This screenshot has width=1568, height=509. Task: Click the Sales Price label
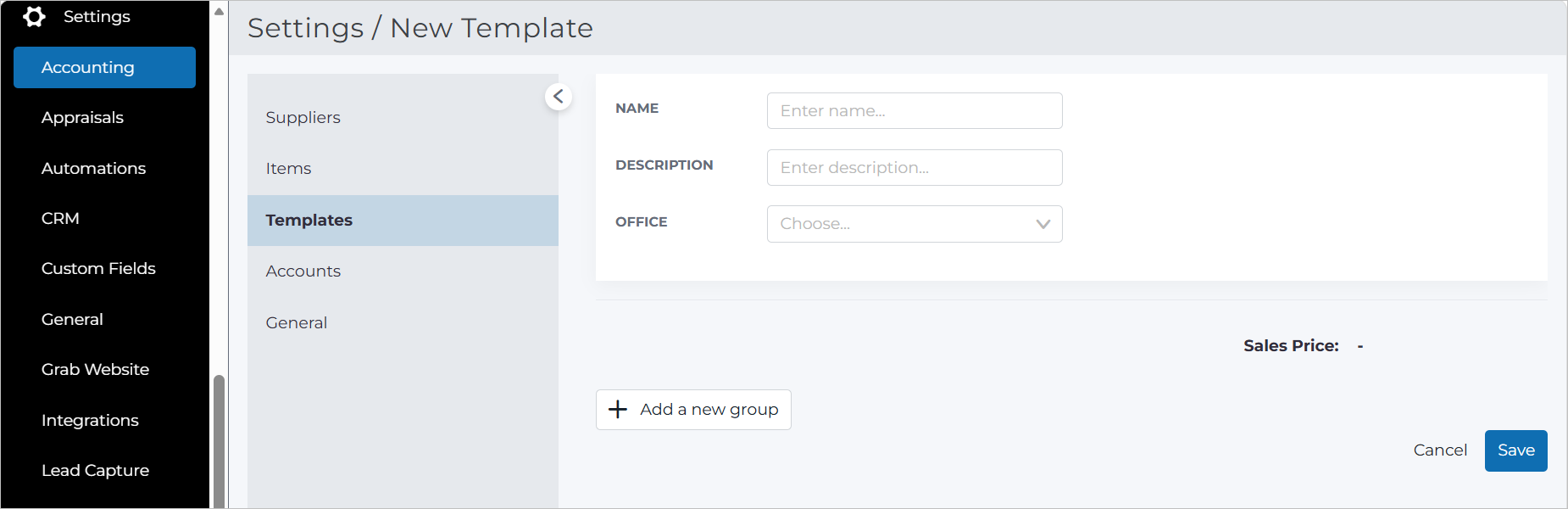coord(1291,346)
